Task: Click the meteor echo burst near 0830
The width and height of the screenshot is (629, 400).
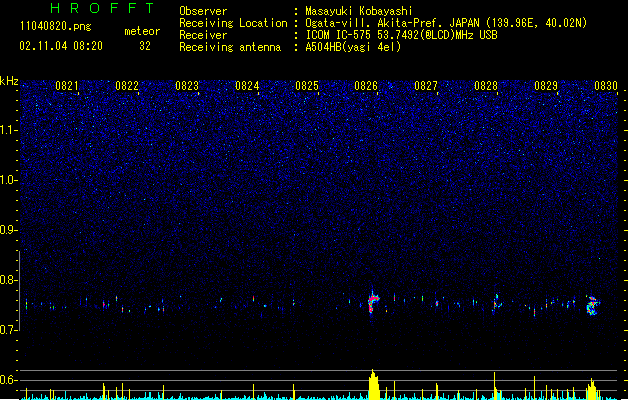Action: pos(592,306)
